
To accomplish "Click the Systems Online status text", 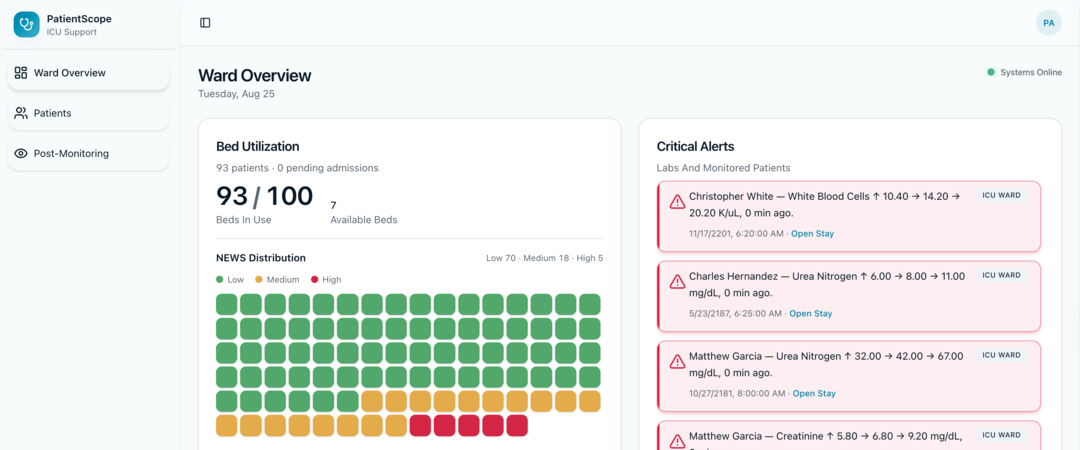I will click(x=1031, y=72).
